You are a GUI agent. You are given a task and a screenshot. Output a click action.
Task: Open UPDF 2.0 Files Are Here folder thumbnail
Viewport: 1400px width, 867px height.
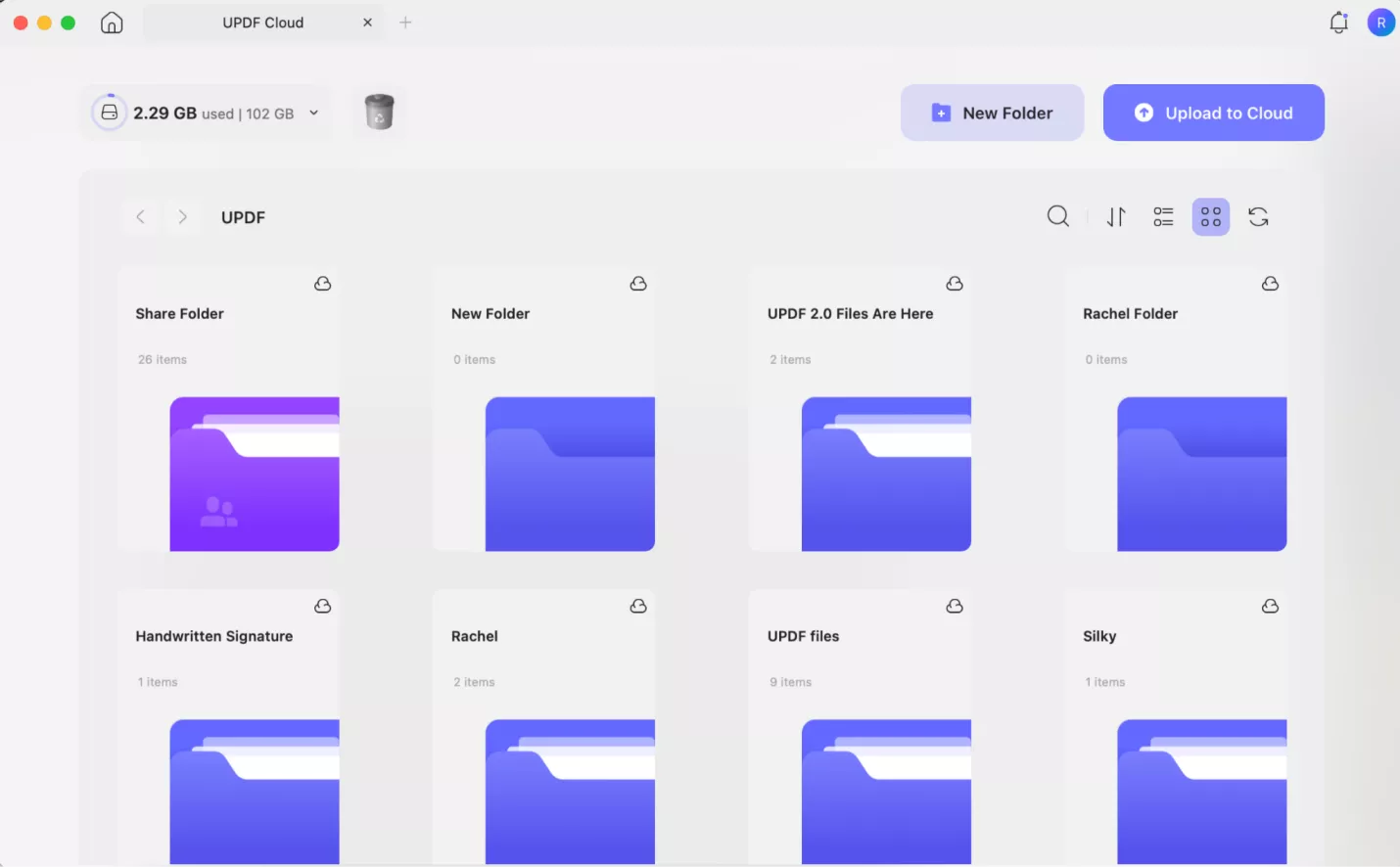886,474
